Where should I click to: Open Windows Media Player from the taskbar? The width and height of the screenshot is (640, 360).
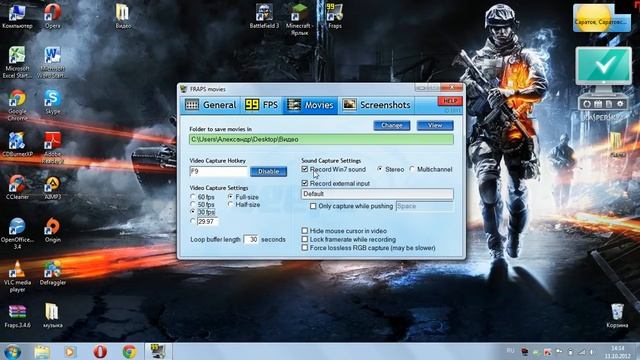click(71, 351)
